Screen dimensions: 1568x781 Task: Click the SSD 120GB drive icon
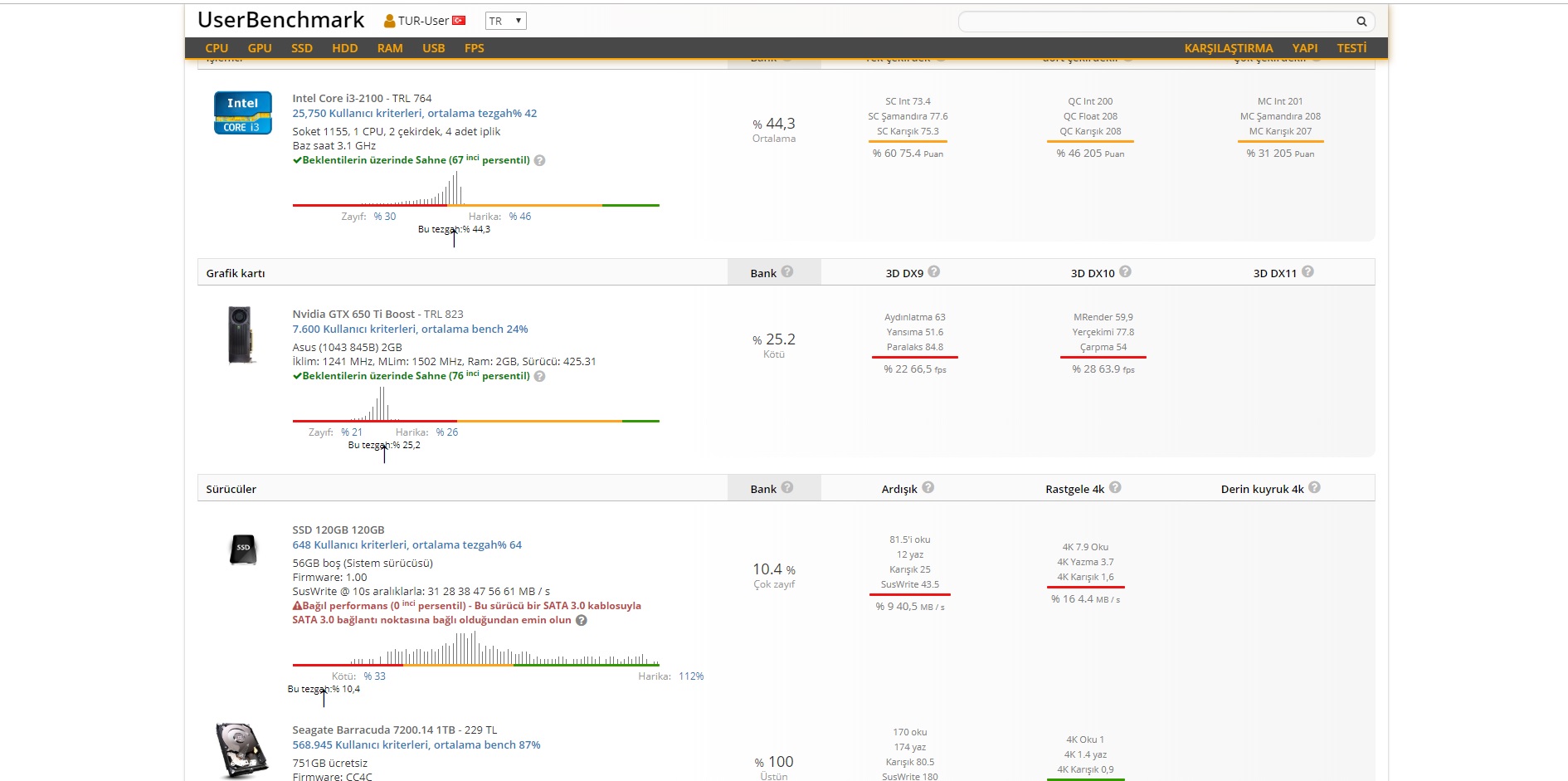tap(243, 549)
